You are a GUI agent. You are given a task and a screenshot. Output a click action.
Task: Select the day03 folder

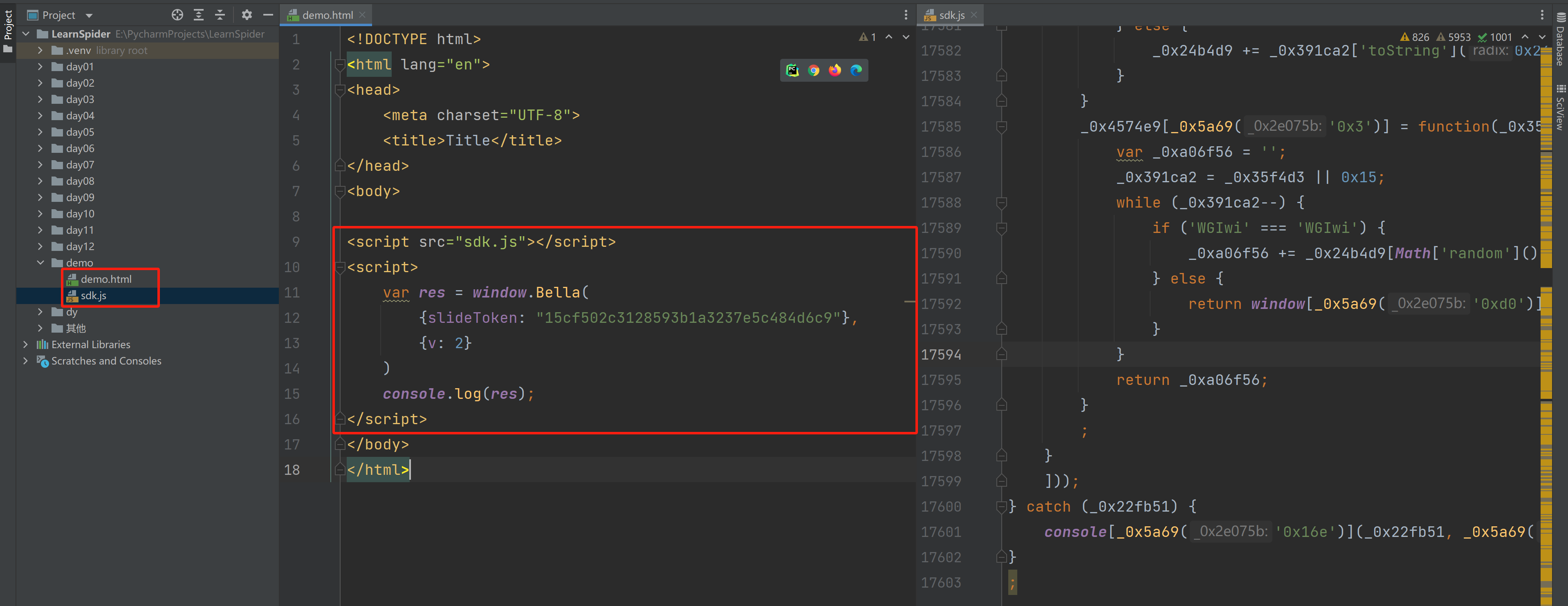(x=80, y=99)
